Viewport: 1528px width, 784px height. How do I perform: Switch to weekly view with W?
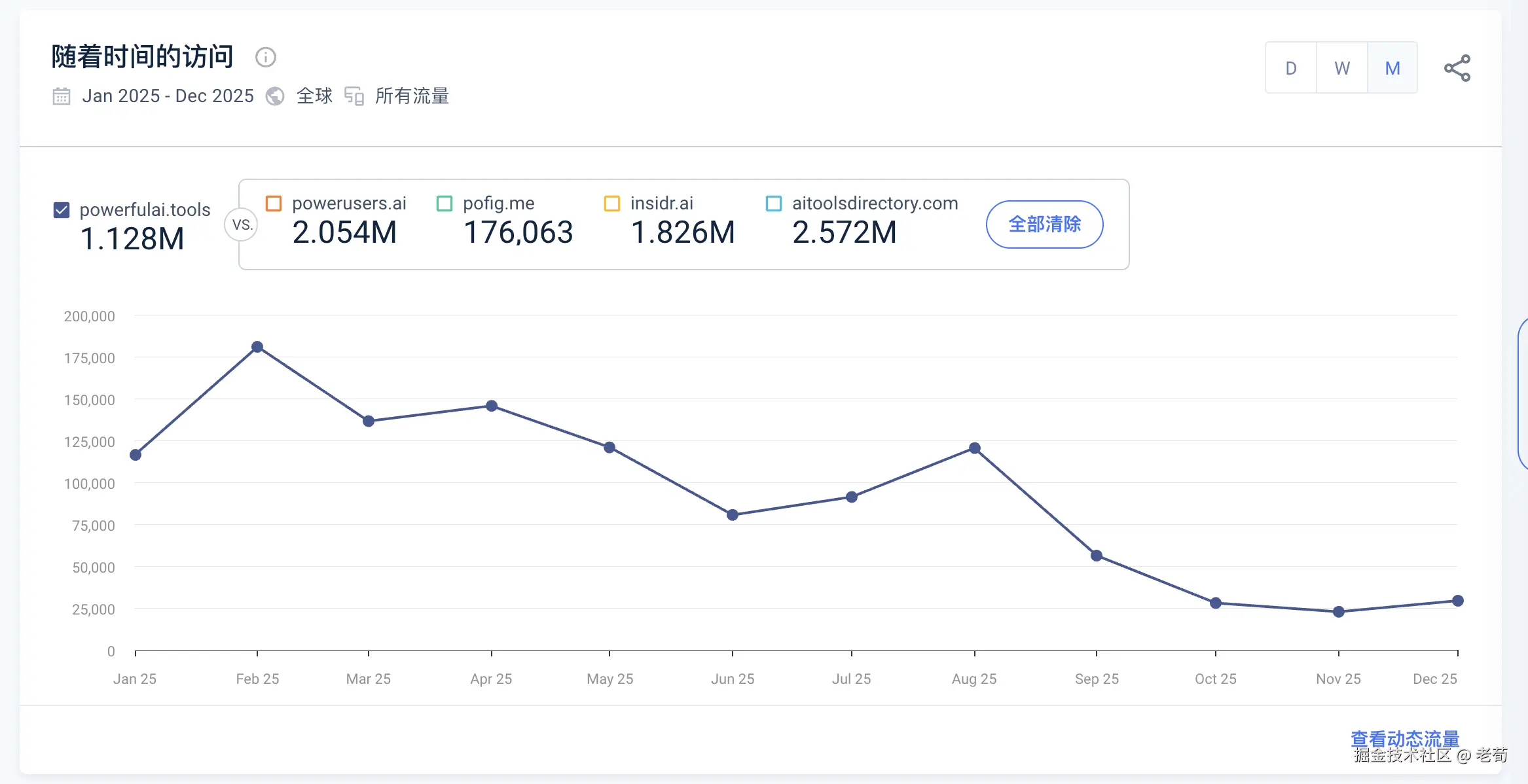click(1342, 68)
